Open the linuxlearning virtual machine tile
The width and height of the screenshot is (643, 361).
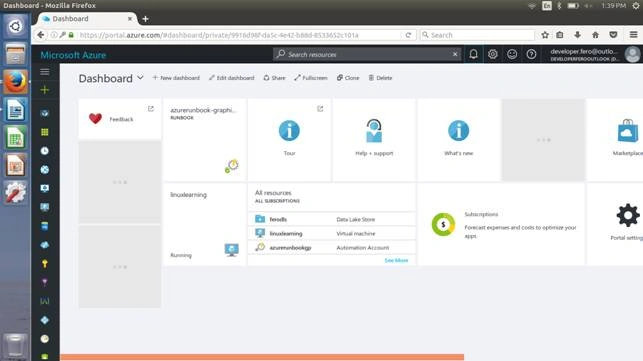click(204, 224)
